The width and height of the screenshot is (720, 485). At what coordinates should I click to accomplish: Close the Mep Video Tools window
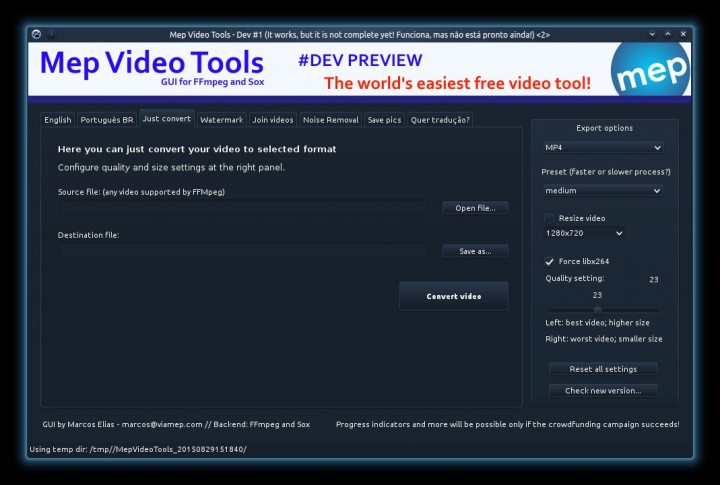(x=683, y=34)
